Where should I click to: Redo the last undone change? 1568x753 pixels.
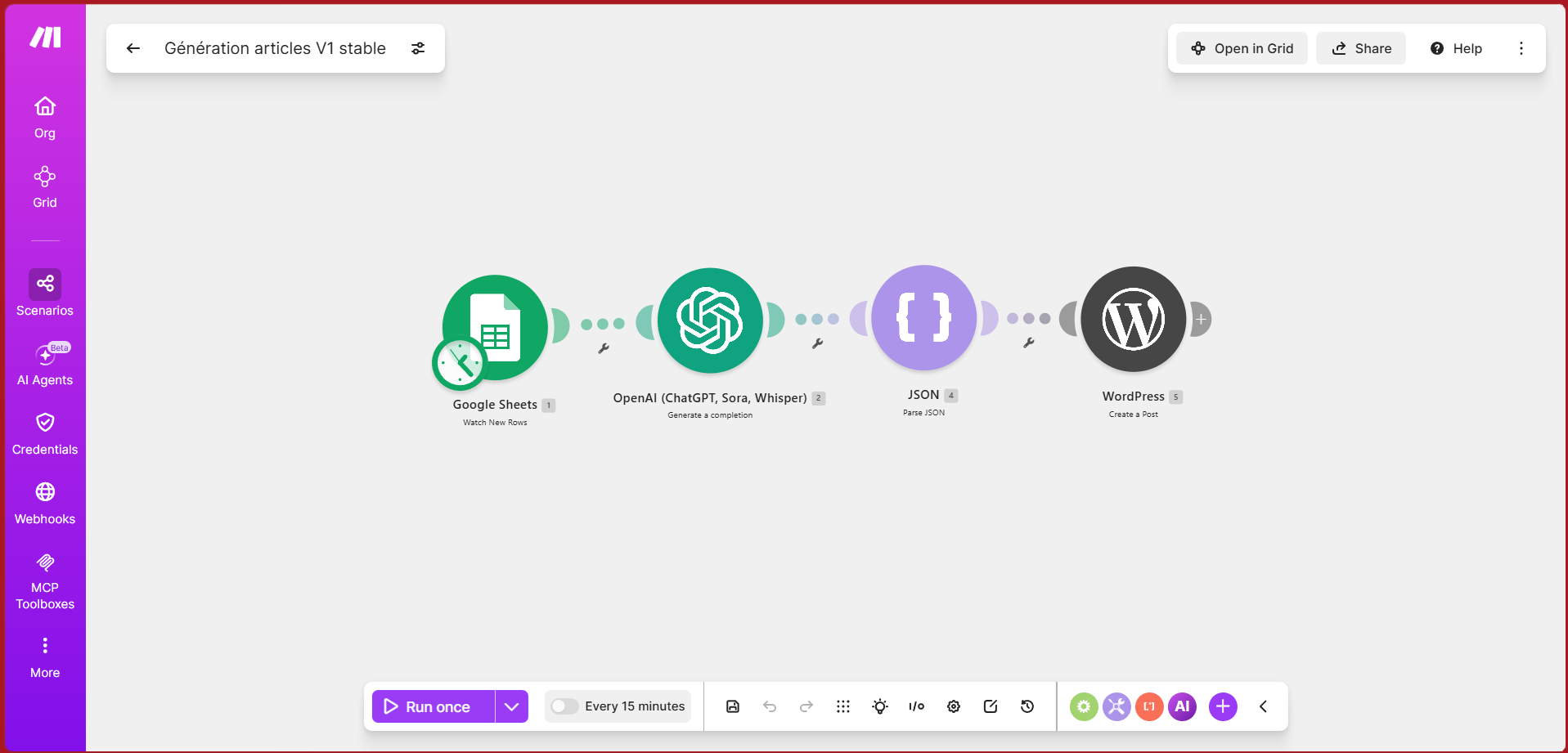coord(806,706)
